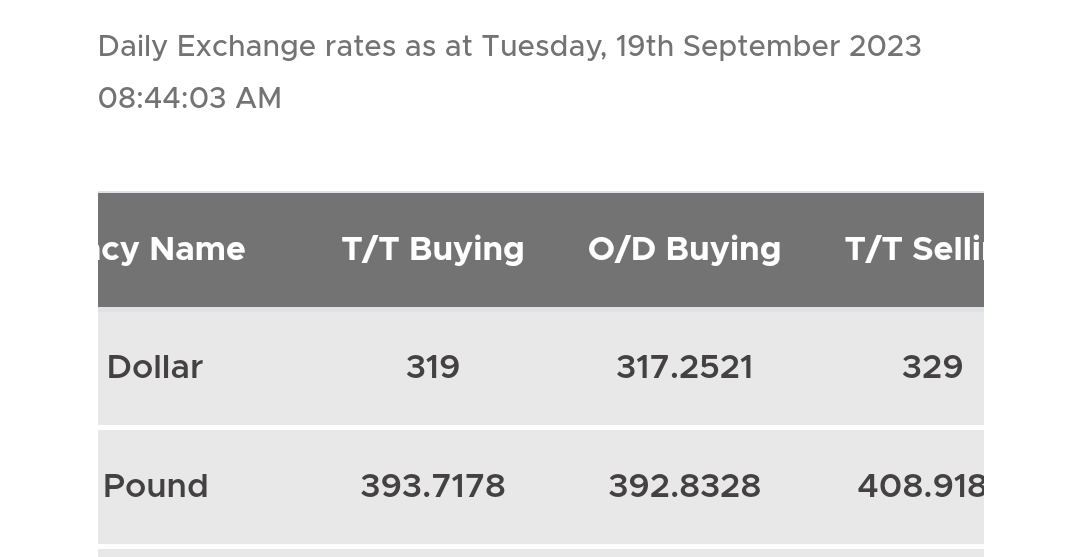Select the T/T Buying column header
The width and height of the screenshot is (1080, 557).
point(433,249)
